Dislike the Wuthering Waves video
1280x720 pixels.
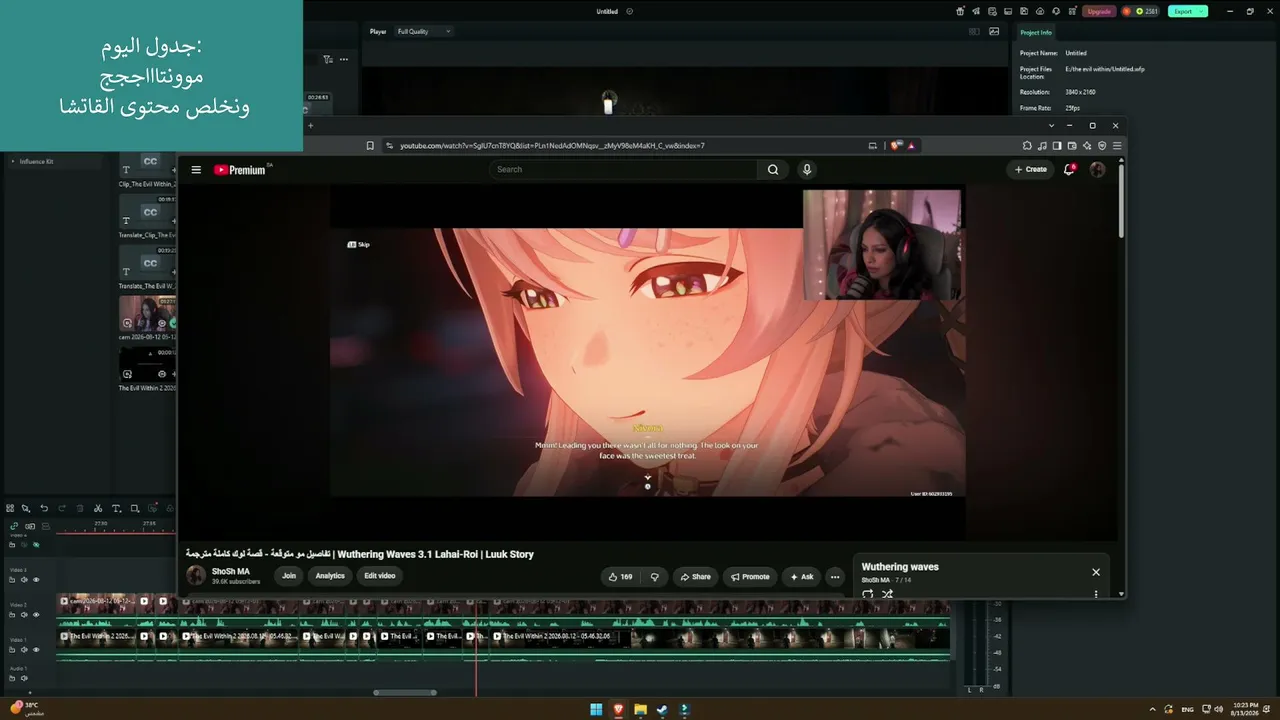coord(655,577)
